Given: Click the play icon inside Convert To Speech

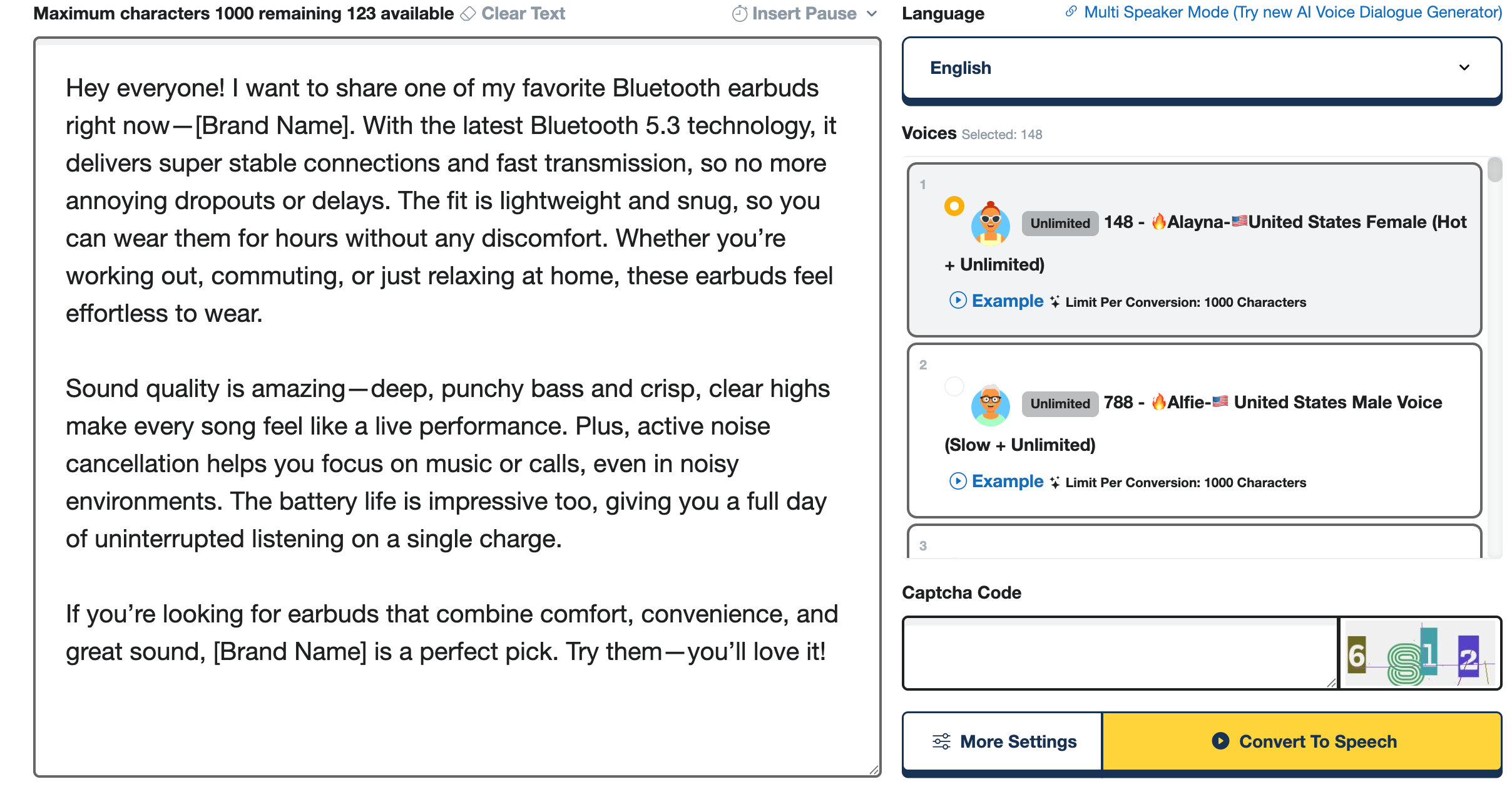Looking at the screenshot, I should point(1219,741).
